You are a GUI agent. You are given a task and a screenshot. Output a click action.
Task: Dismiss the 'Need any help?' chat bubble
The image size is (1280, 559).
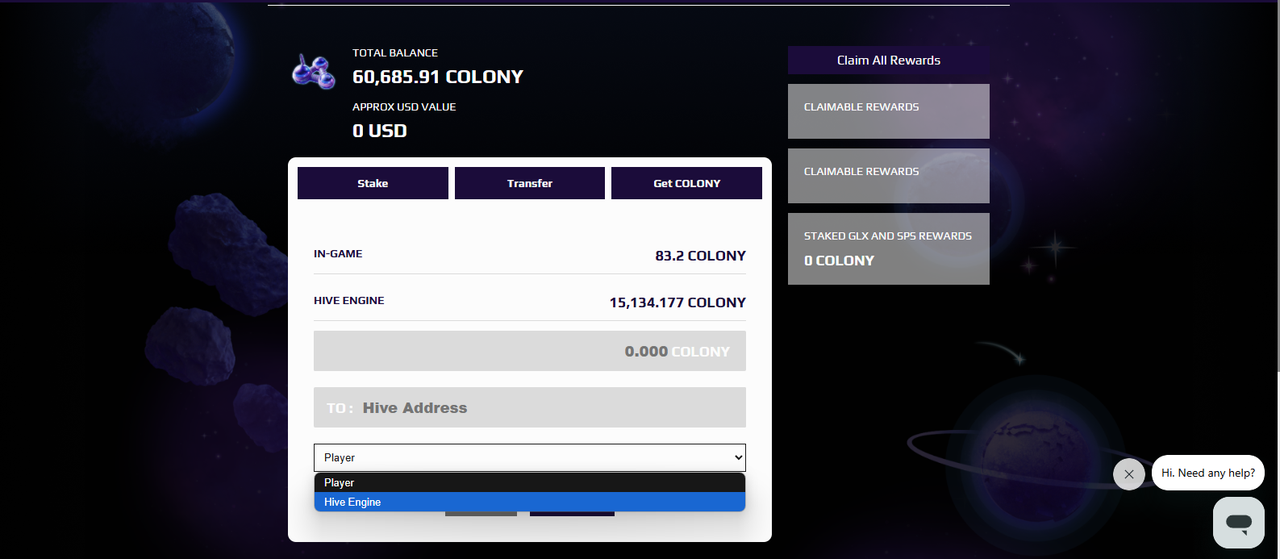pyautogui.click(x=1129, y=474)
